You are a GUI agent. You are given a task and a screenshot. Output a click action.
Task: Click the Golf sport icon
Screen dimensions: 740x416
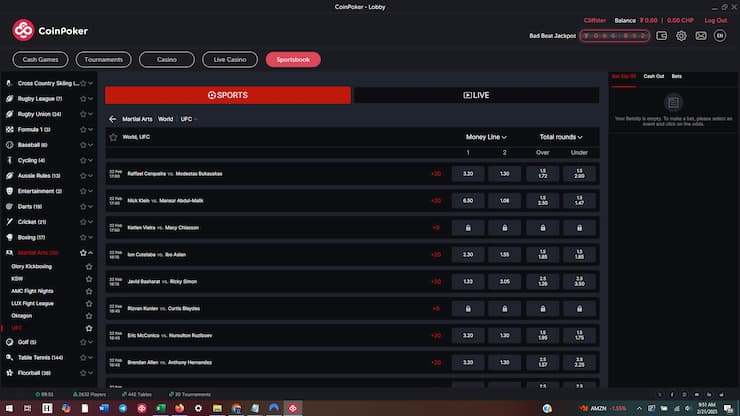click(9, 342)
